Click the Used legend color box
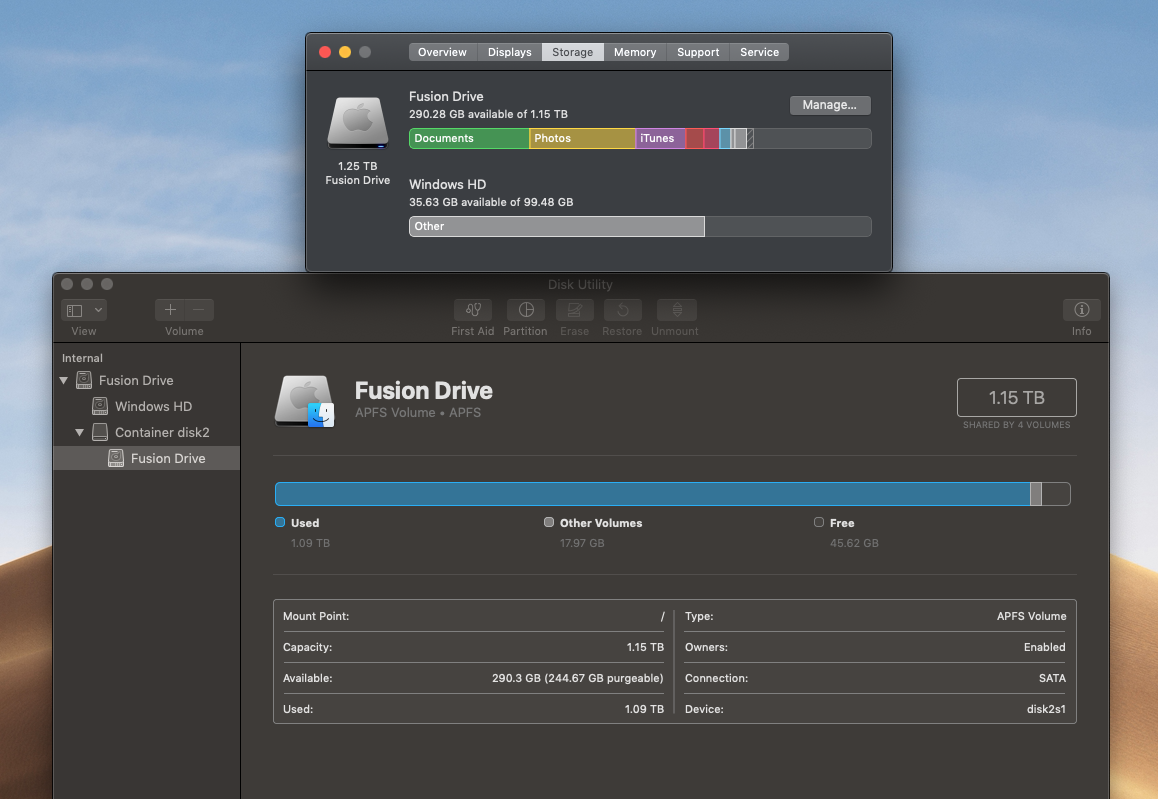 coord(280,522)
